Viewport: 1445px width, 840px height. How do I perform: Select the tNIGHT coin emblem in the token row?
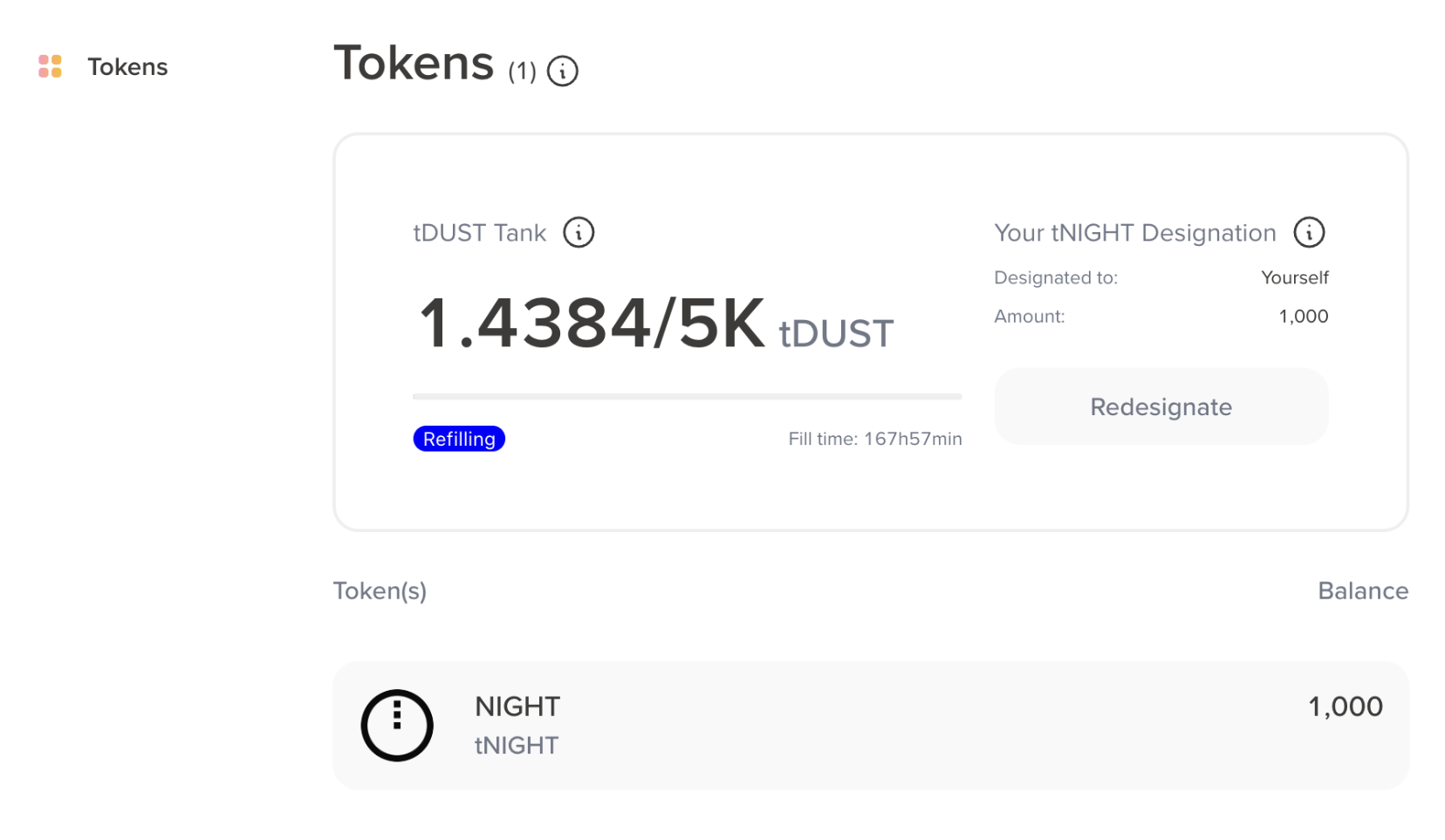click(x=396, y=725)
